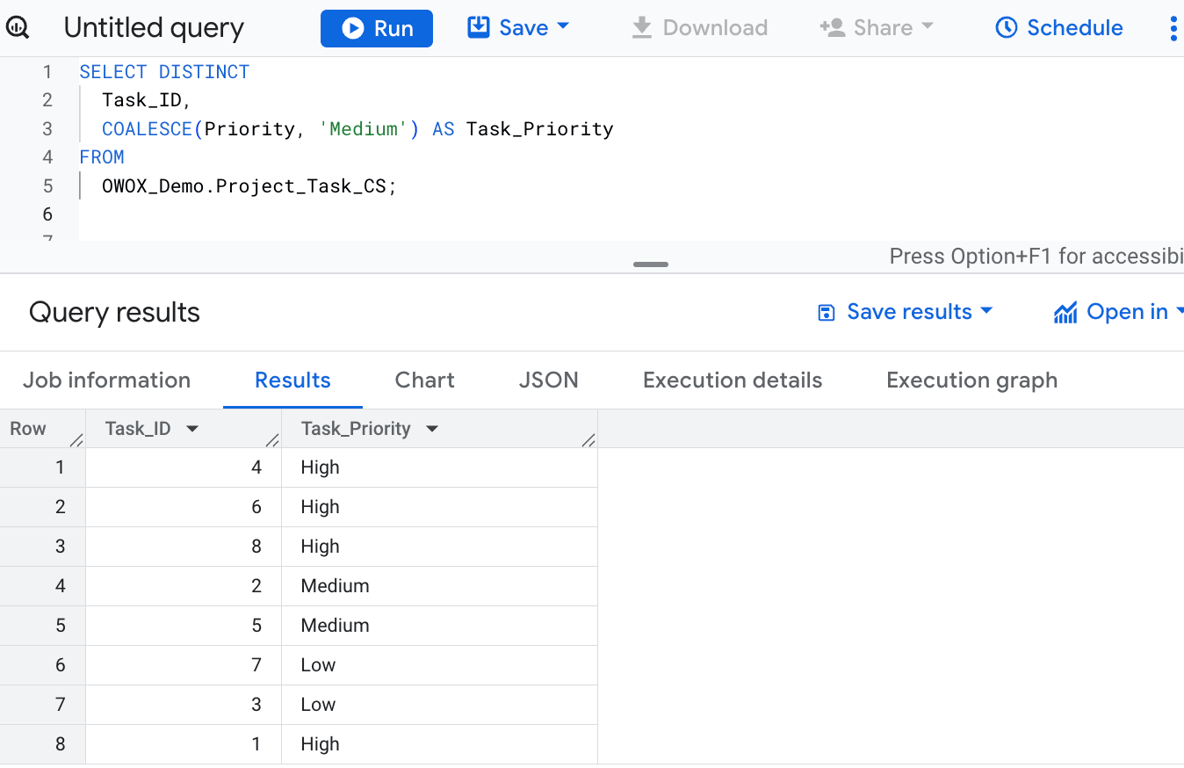Open the Task_ID column sort dropdown
1184x768 pixels.
[193, 429]
